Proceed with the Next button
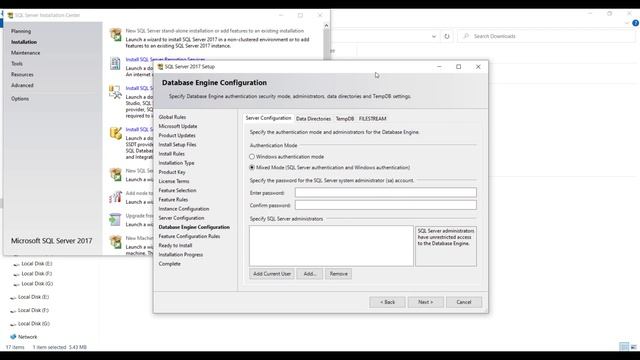Screen dimensions: 640x360 tap(426, 302)
